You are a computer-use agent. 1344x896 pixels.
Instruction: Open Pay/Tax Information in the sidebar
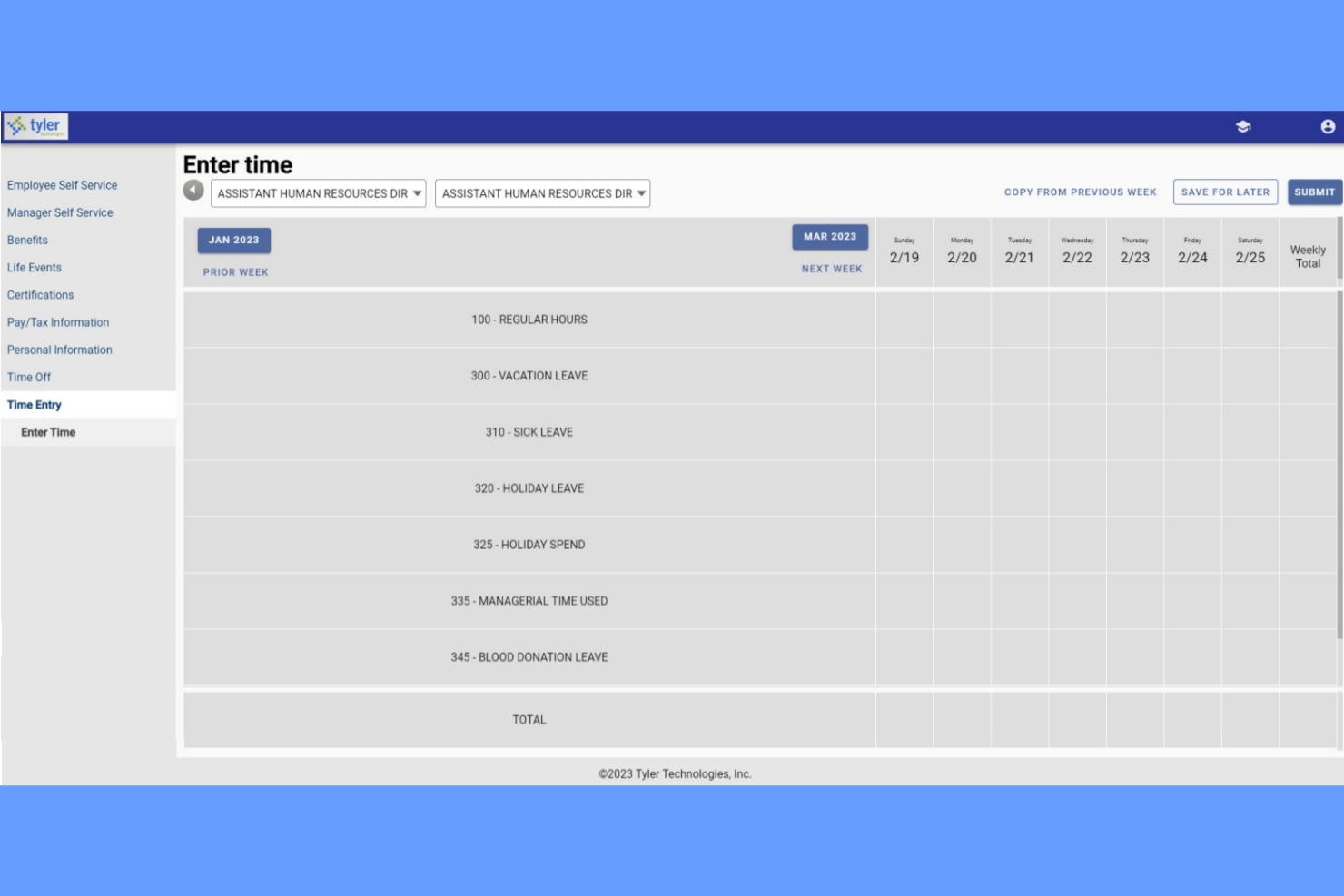coord(58,322)
